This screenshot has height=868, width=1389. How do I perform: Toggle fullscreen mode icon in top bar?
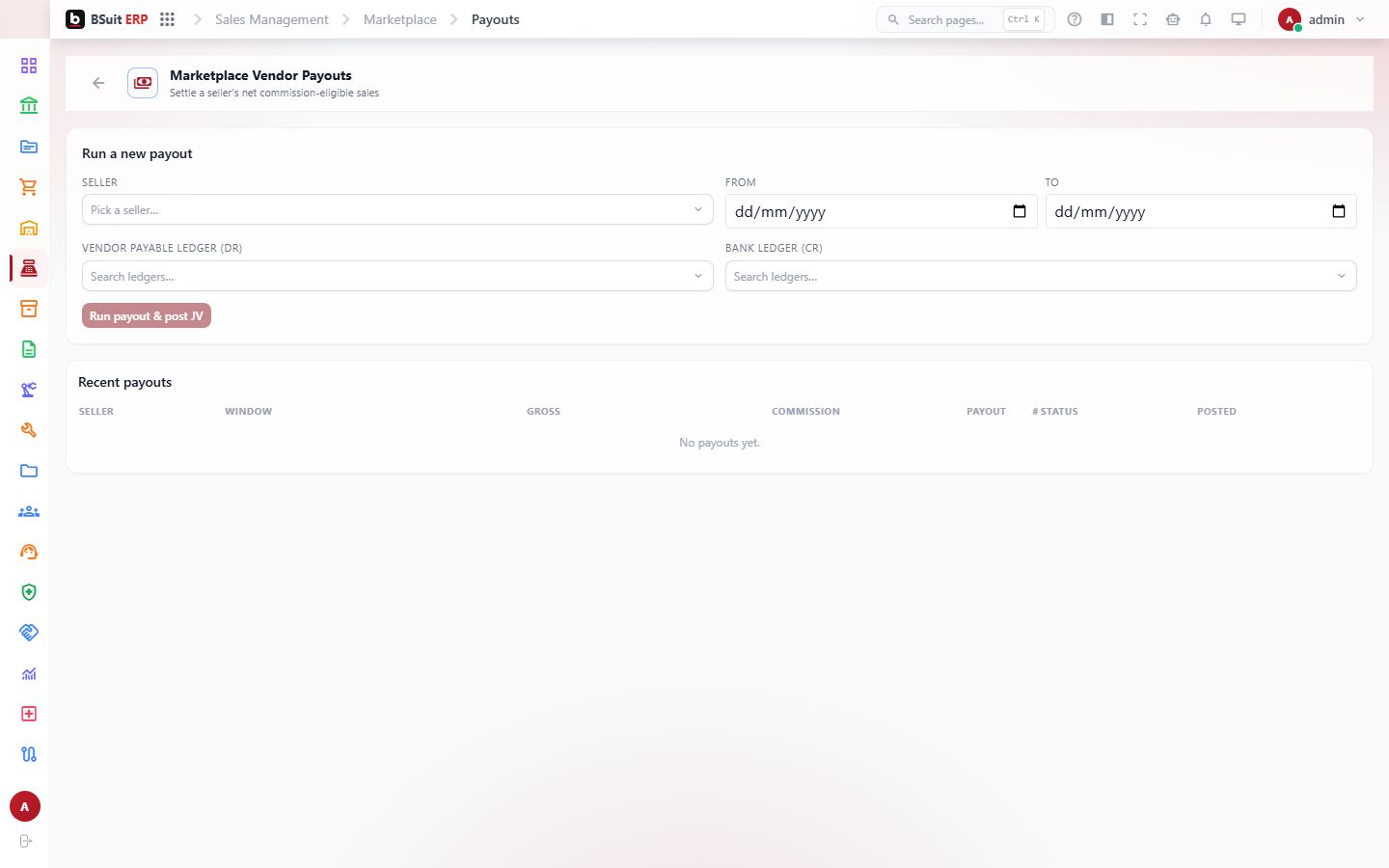[x=1140, y=19]
